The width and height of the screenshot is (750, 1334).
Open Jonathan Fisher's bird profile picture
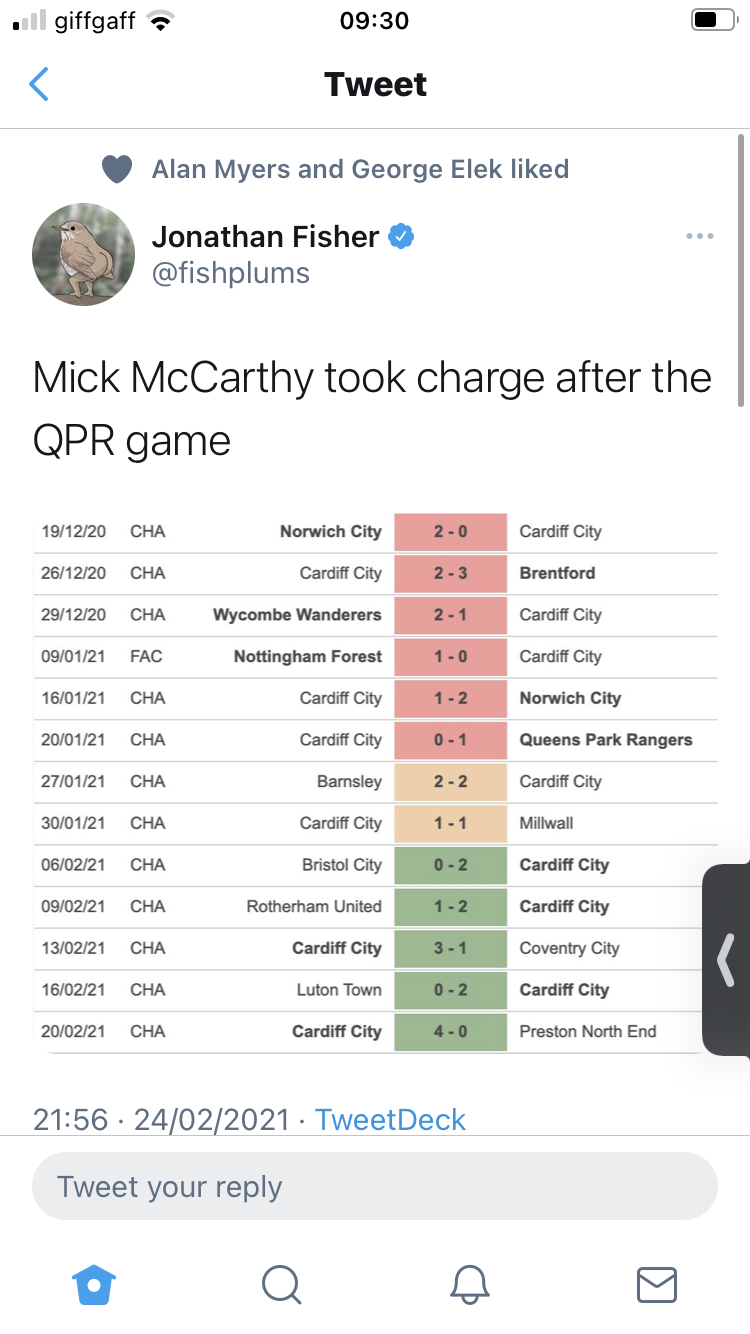[83, 255]
